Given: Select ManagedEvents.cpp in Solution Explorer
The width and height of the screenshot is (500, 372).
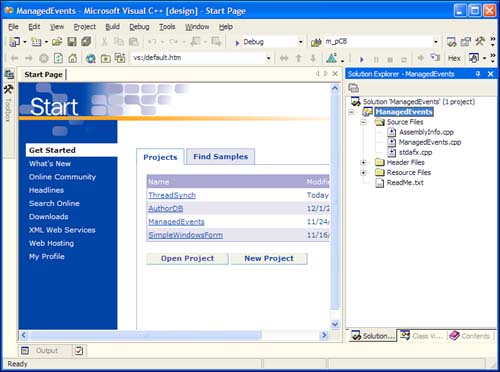Looking at the screenshot, I should [430, 142].
